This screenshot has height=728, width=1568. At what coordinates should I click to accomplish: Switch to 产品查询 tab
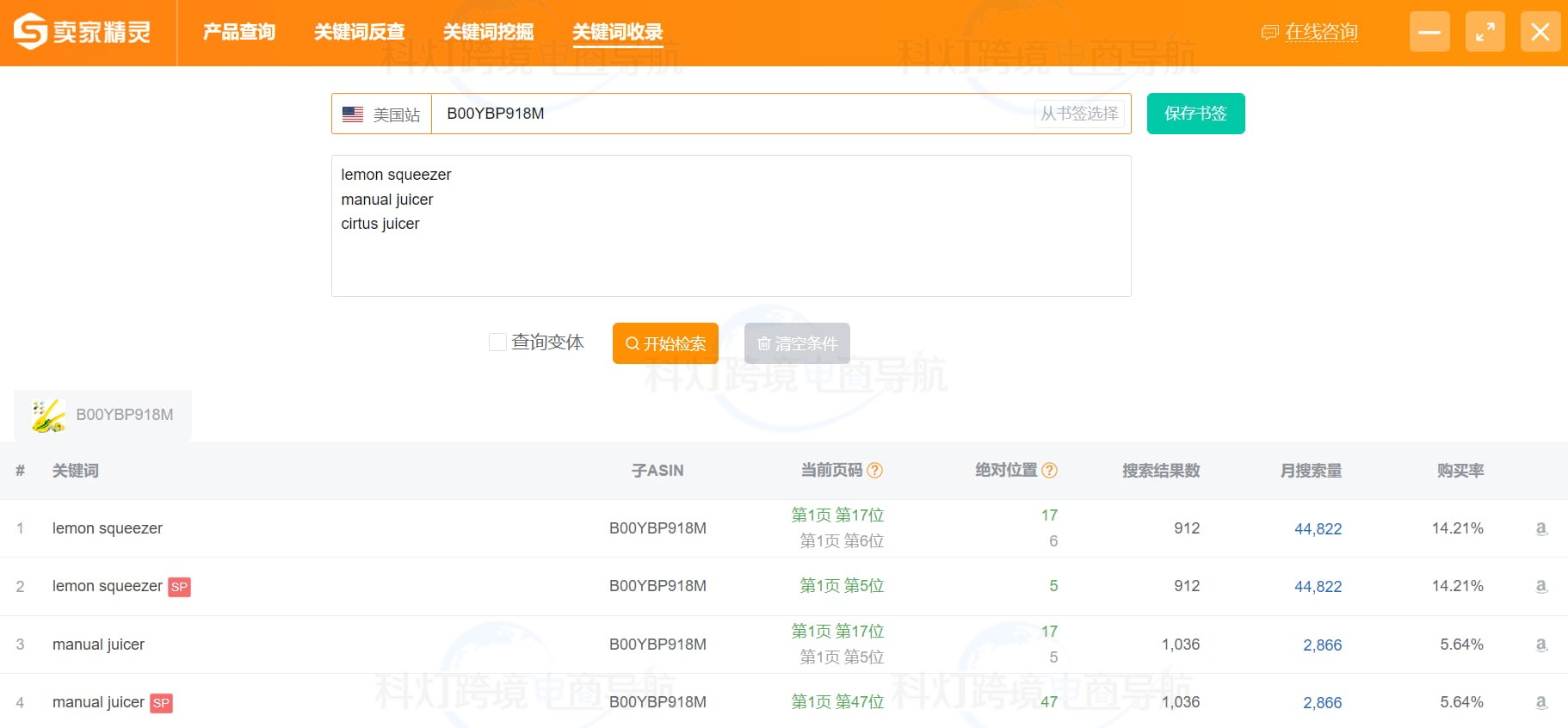click(x=238, y=32)
